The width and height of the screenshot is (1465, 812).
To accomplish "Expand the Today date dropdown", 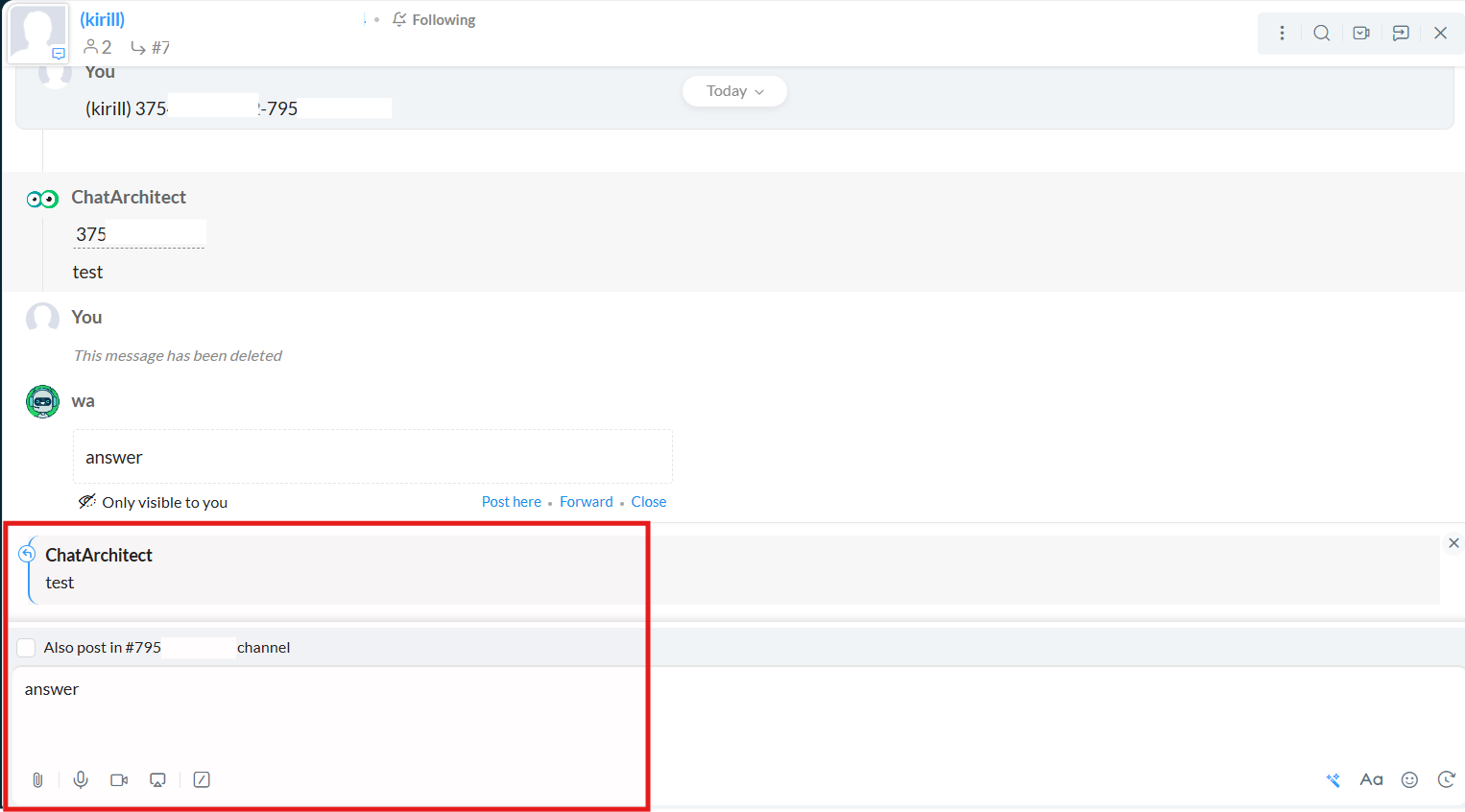I will point(734,91).
